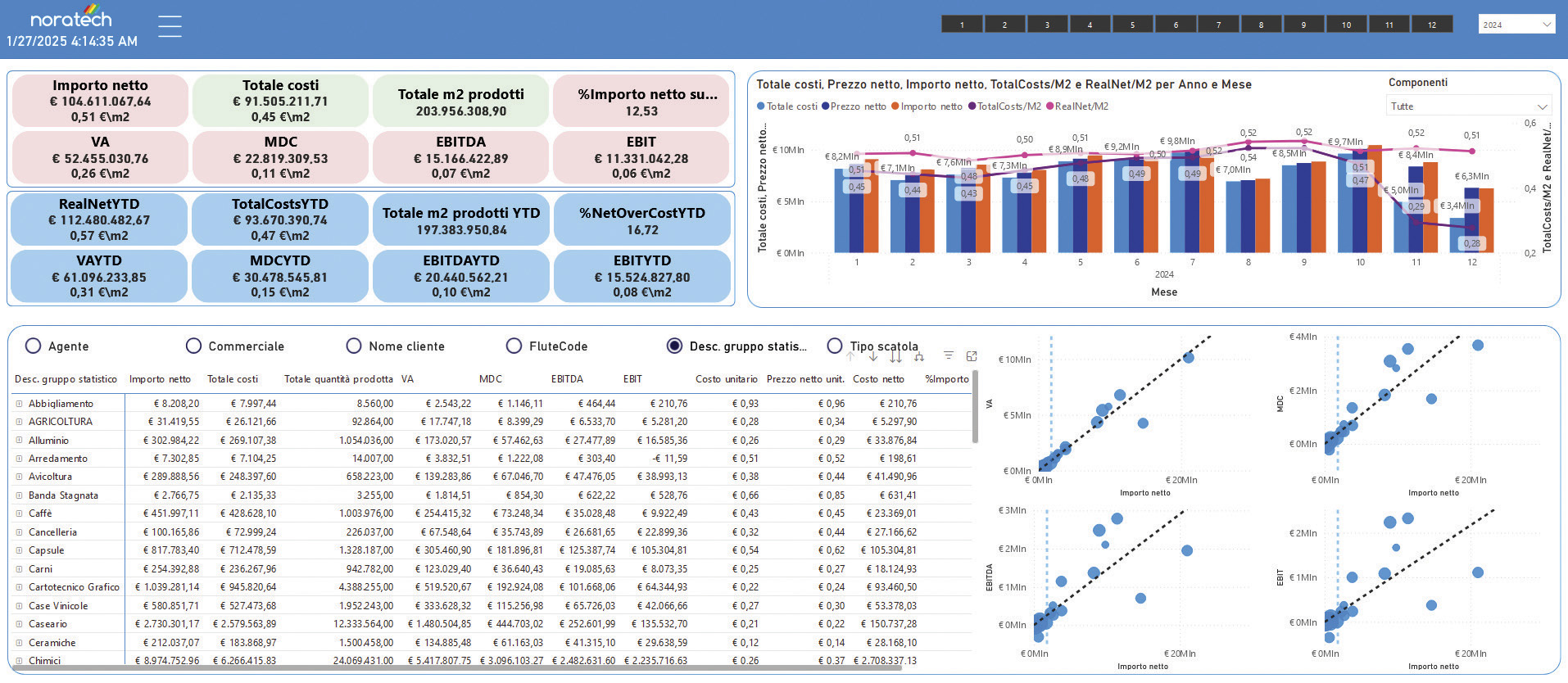Click the Desc. gruppo statistico column header
The width and height of the screenshot is (1568, 683).
(x=66, y=379)
